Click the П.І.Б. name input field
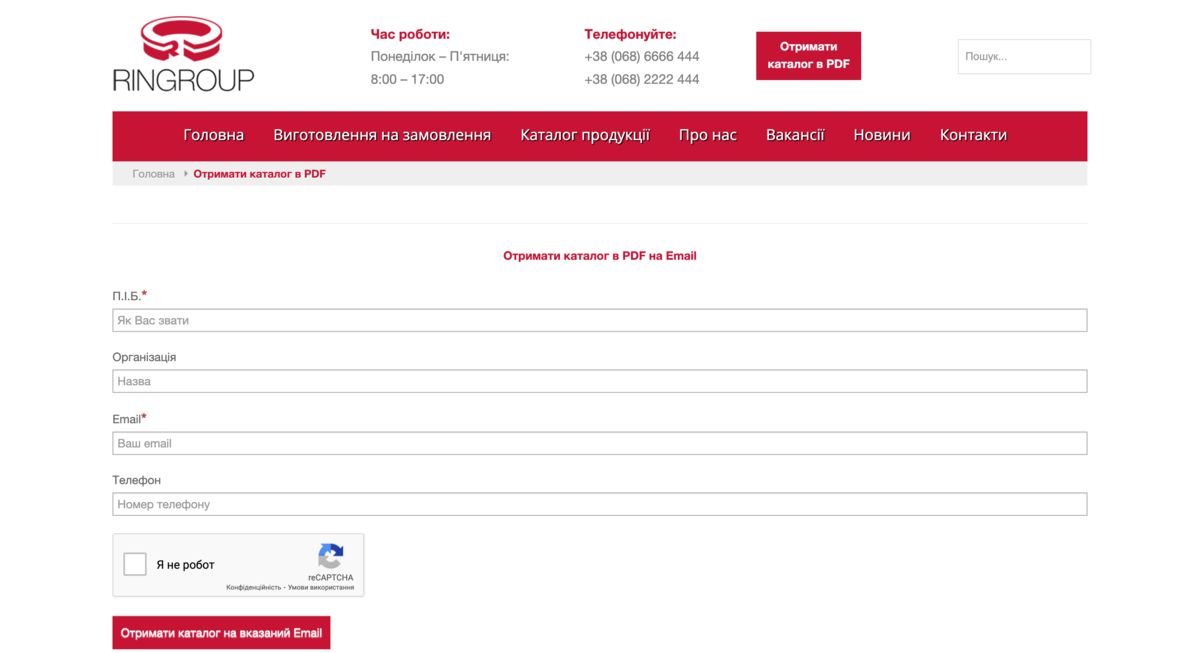Screen dimensions: 1200x653 (x=600, y=320)
